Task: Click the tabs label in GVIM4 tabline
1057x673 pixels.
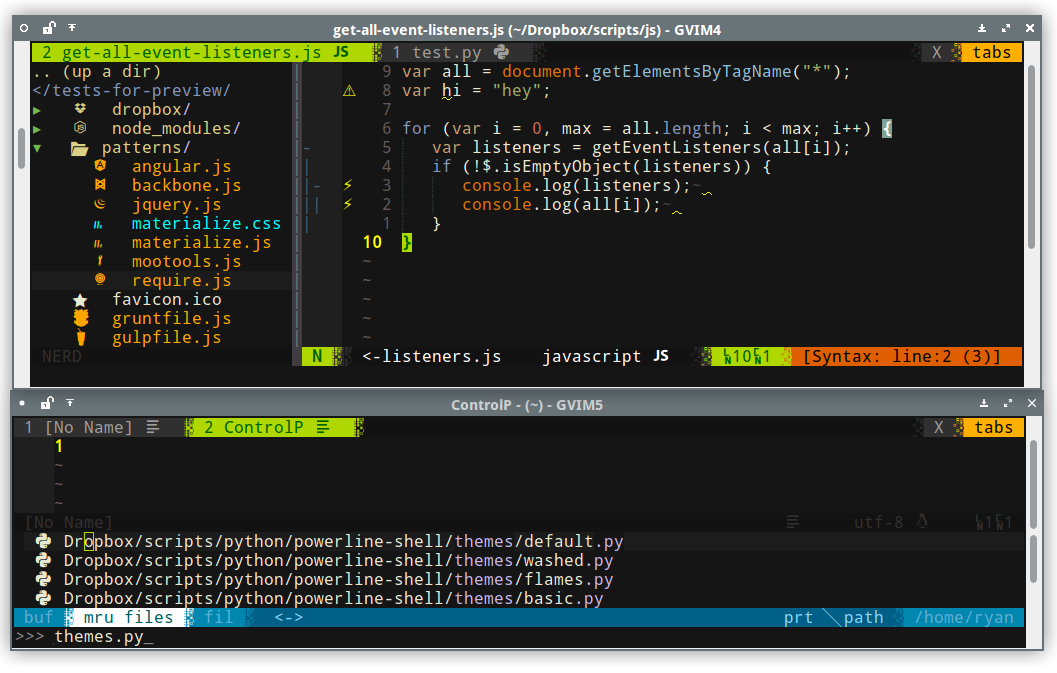Action: pyautogui.click(x=991, y=52)
